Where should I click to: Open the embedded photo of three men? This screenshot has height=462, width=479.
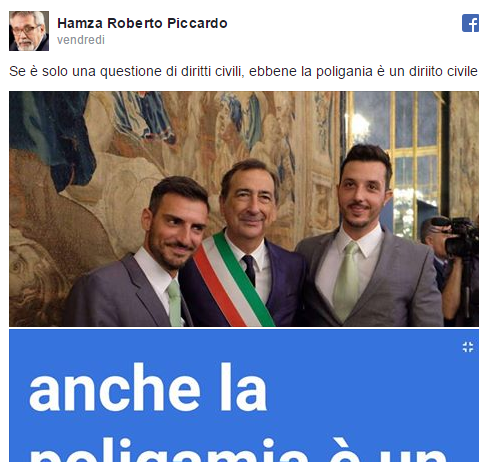pyautogui.click(x=244, y=209)
